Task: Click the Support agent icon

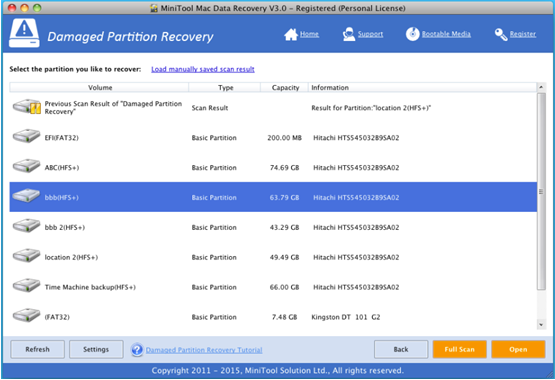Action: [x=349, y=34]
